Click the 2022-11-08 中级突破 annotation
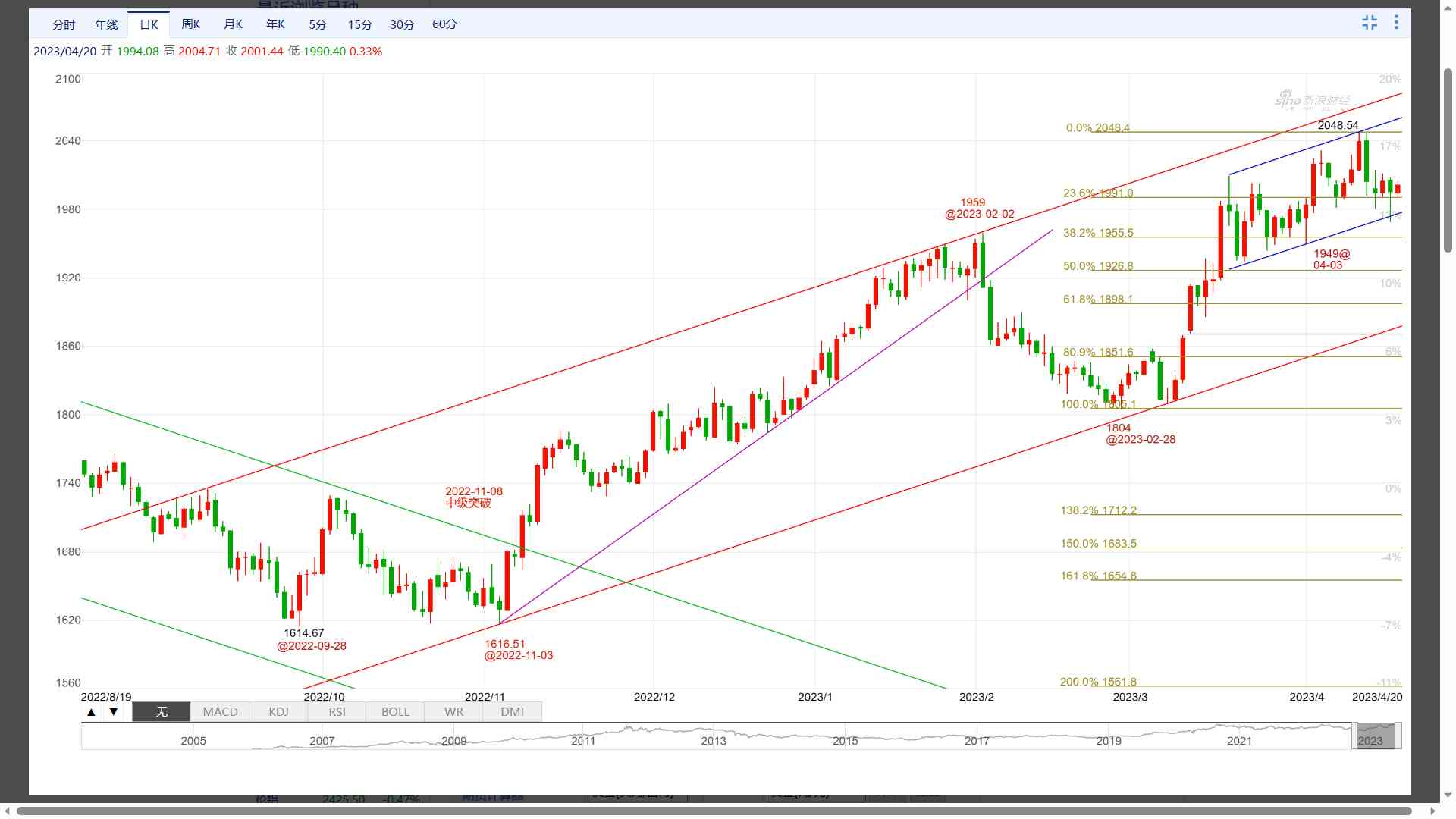 (474, 497)
